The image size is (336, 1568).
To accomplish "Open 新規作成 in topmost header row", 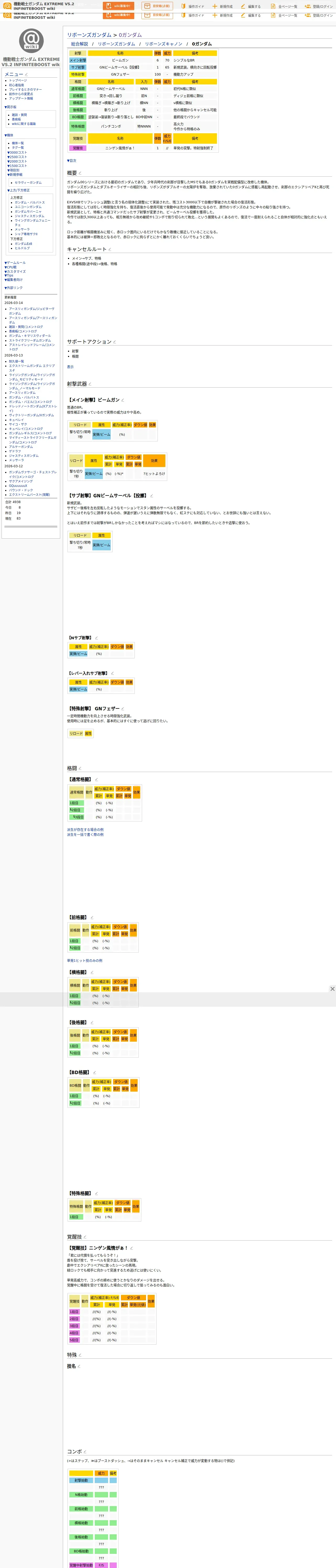I will tap(223, 7).
